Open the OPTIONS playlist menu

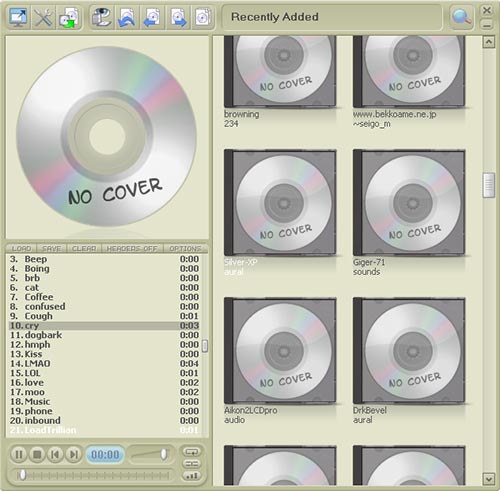pos(185,249)
